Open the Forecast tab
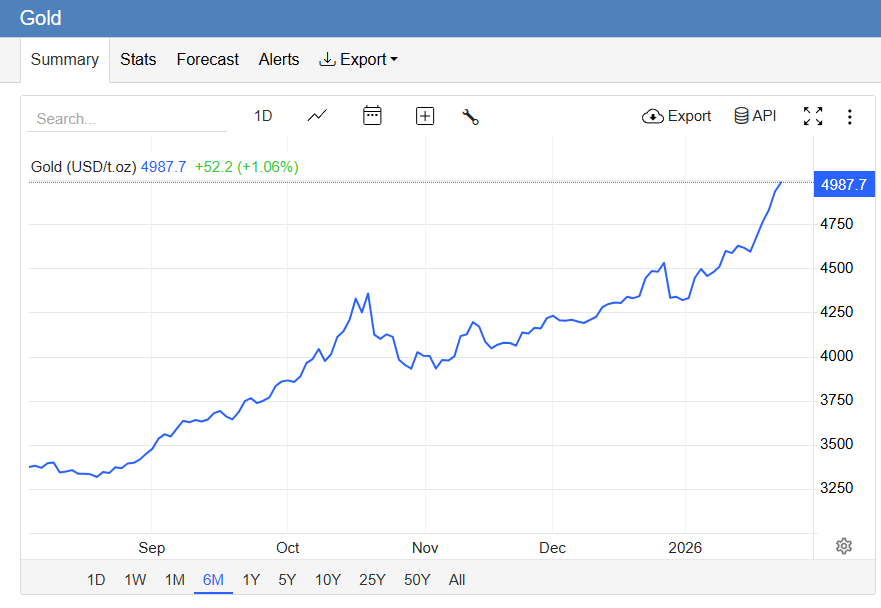Screen dimensions: 881x608 coord(208,60)
